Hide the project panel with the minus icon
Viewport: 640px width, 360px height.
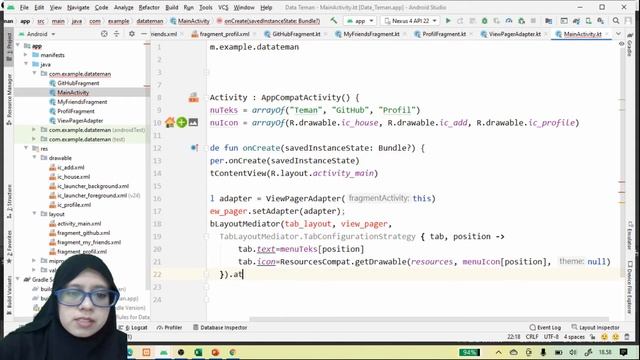click(144, 34)
